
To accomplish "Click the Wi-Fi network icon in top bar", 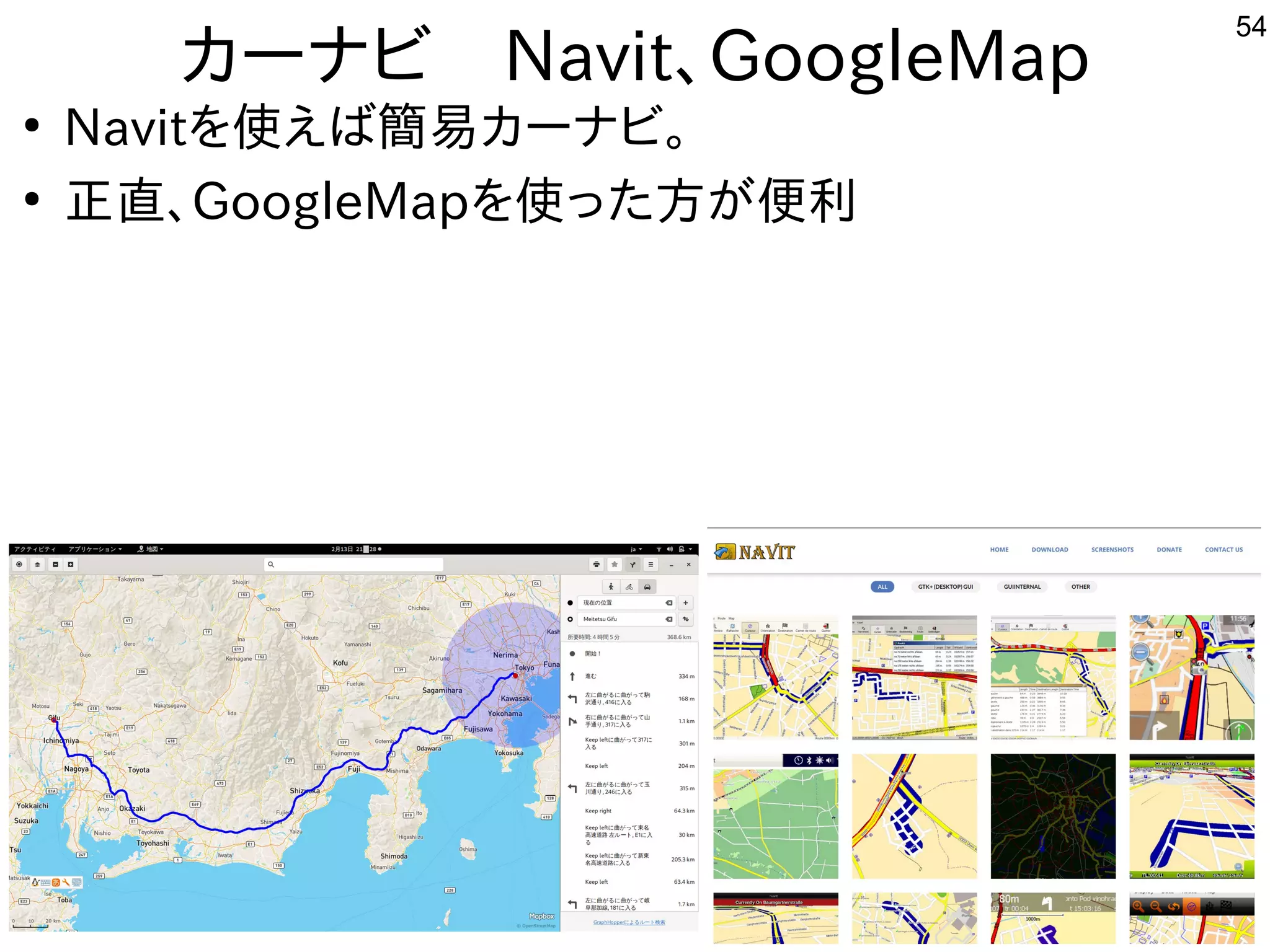I will click(x=659, y=549).
